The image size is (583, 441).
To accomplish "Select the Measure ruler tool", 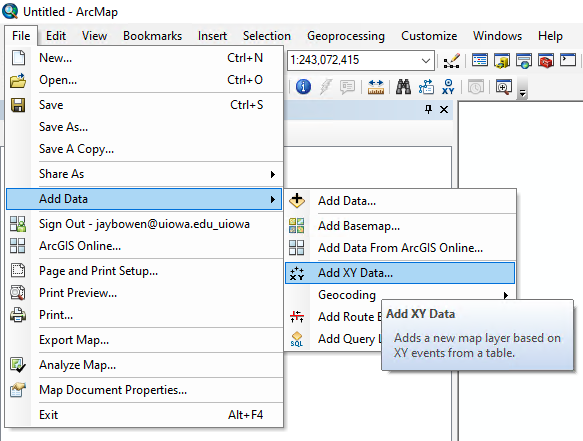I will click(x=376, y=87).
